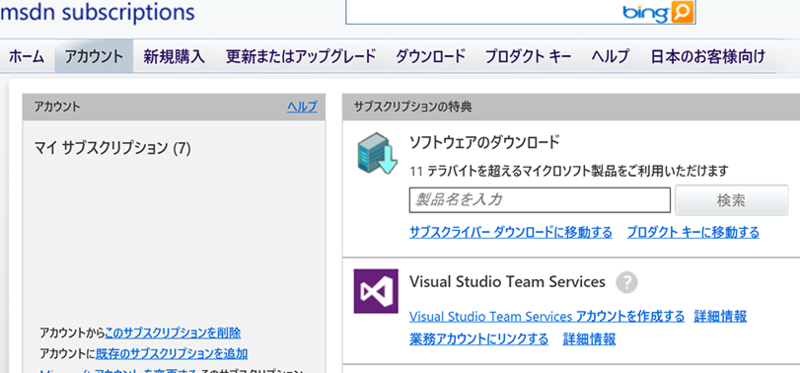Go to the ダウンロード tab
The height and width of the screenshot is (373, 800).
click(x=431, y=56)
